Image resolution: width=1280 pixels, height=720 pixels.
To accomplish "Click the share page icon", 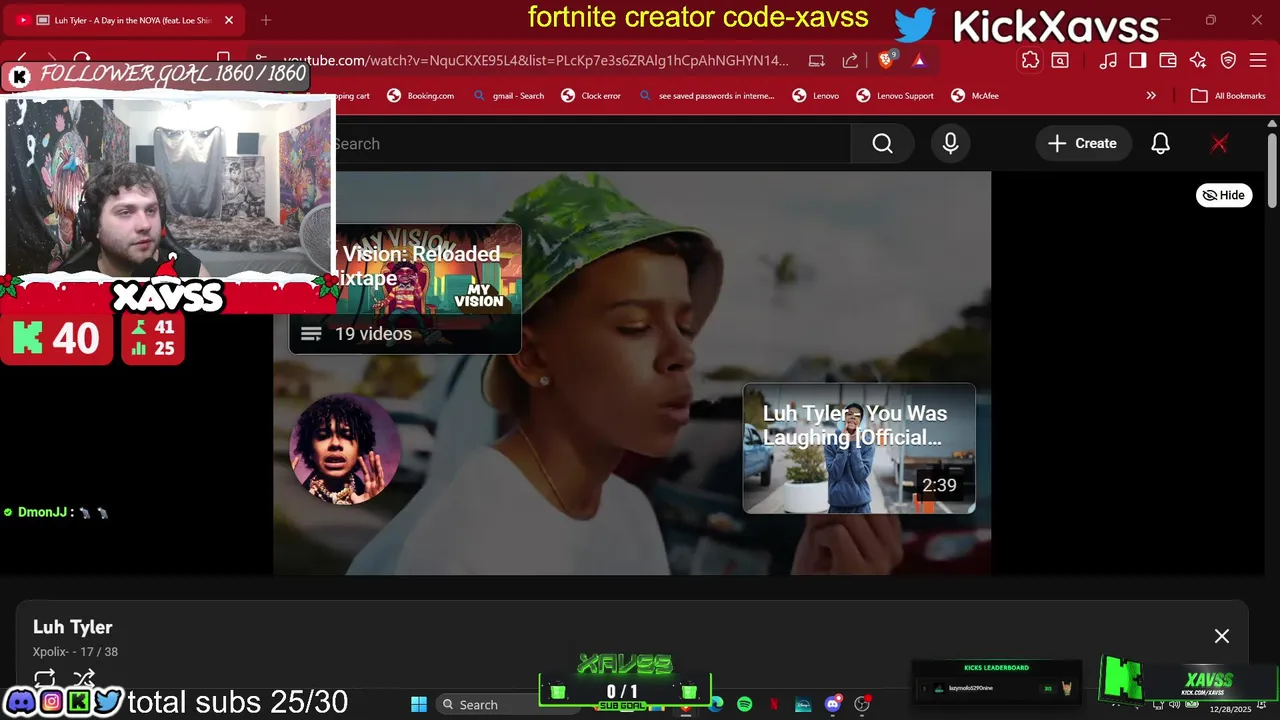I will (850, 60).
